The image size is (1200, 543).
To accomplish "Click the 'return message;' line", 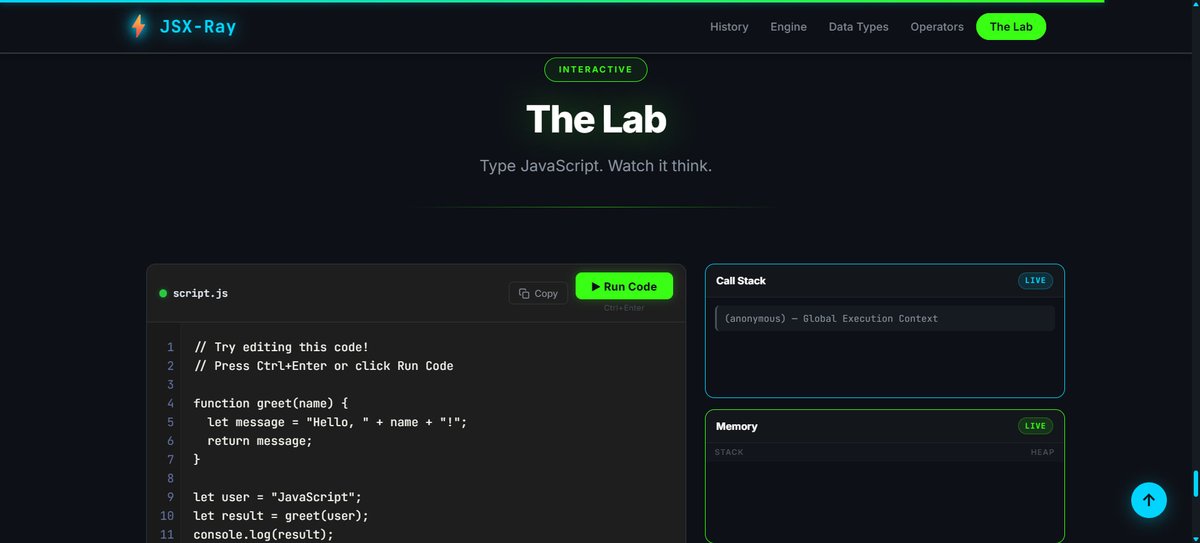I will pyautogui.click(x=260, y=441).
